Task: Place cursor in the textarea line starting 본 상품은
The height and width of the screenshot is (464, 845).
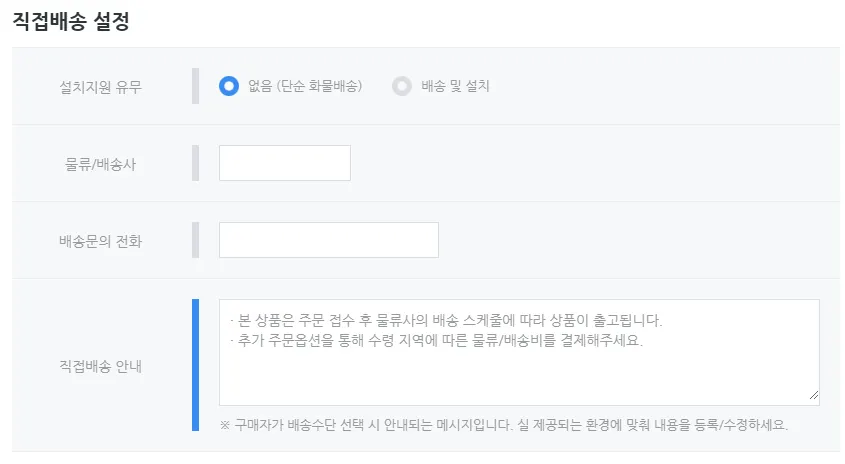Action: (446, 321)
